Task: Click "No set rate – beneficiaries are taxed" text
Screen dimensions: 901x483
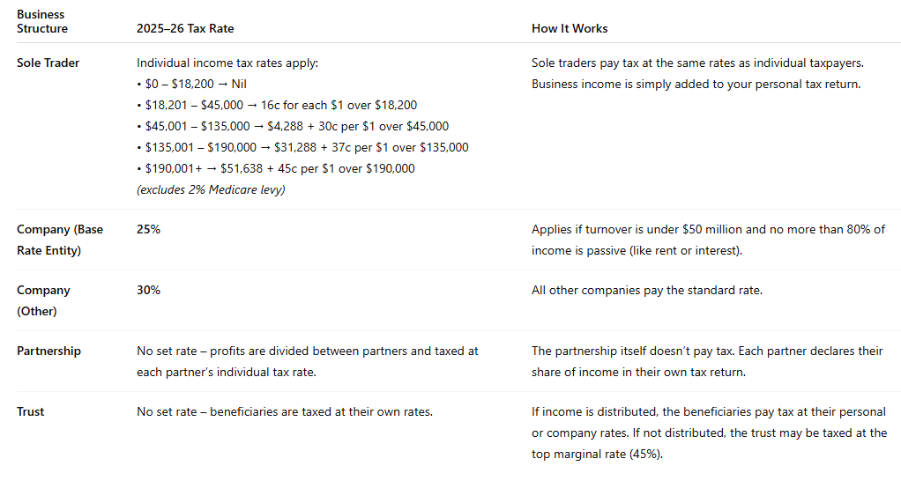Action: point(284,411)
